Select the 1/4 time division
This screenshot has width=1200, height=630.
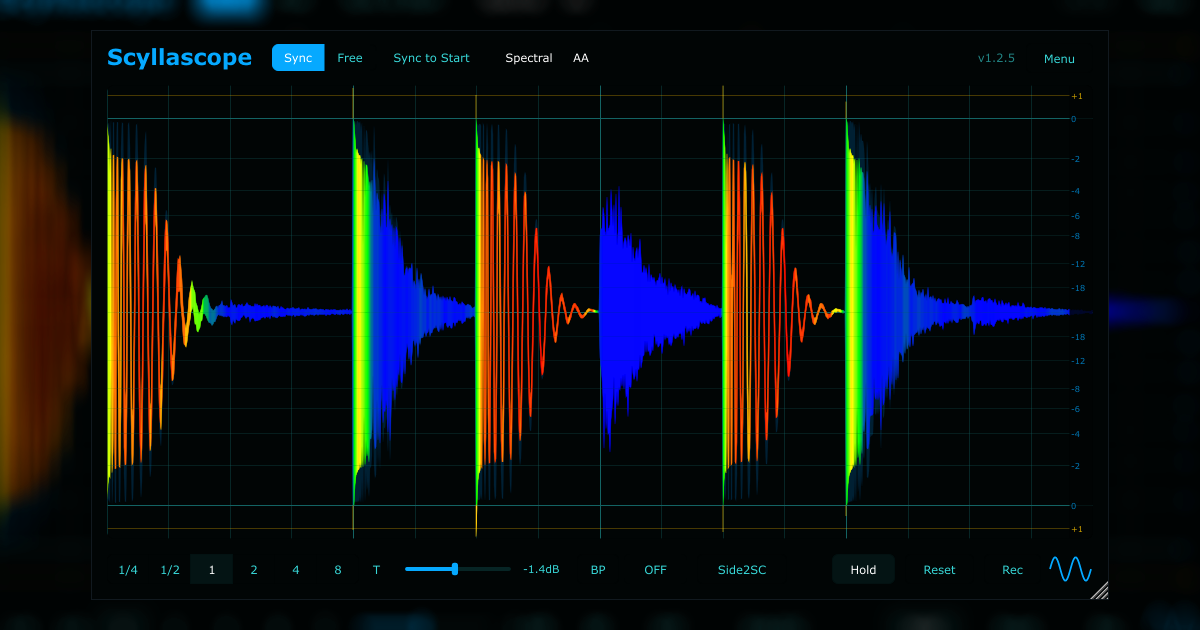click(127, 569)
